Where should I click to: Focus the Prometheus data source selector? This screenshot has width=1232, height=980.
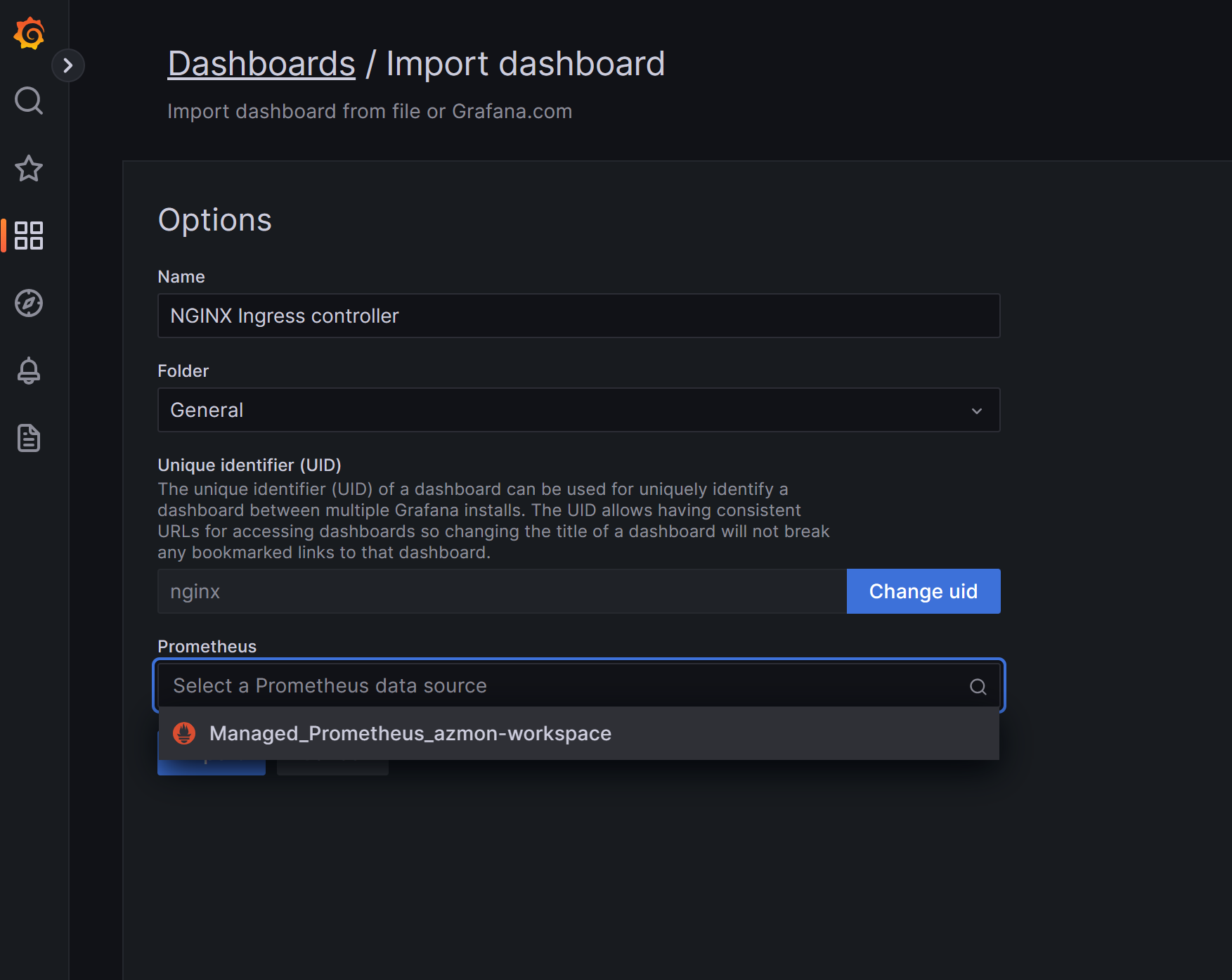(x=578, y=685)
